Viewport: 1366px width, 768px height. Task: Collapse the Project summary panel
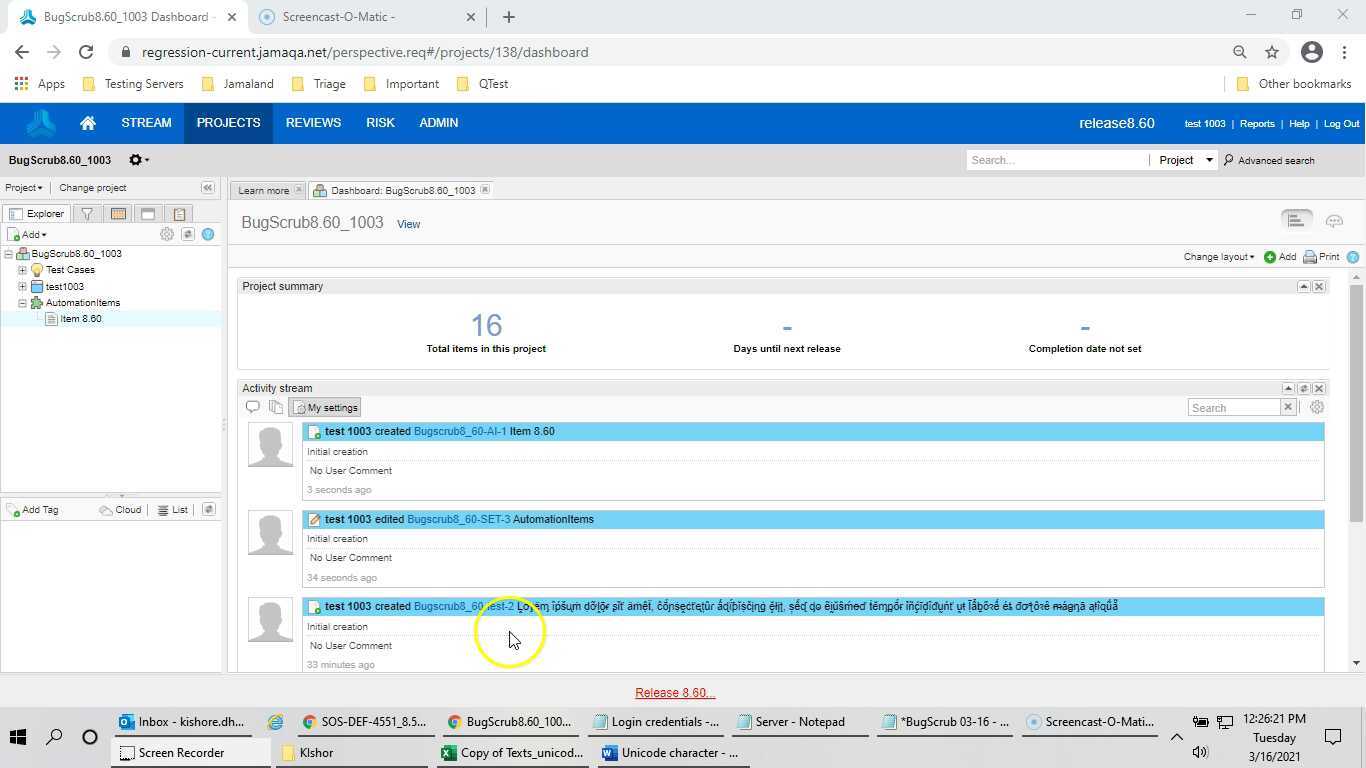click(1303, 286)
